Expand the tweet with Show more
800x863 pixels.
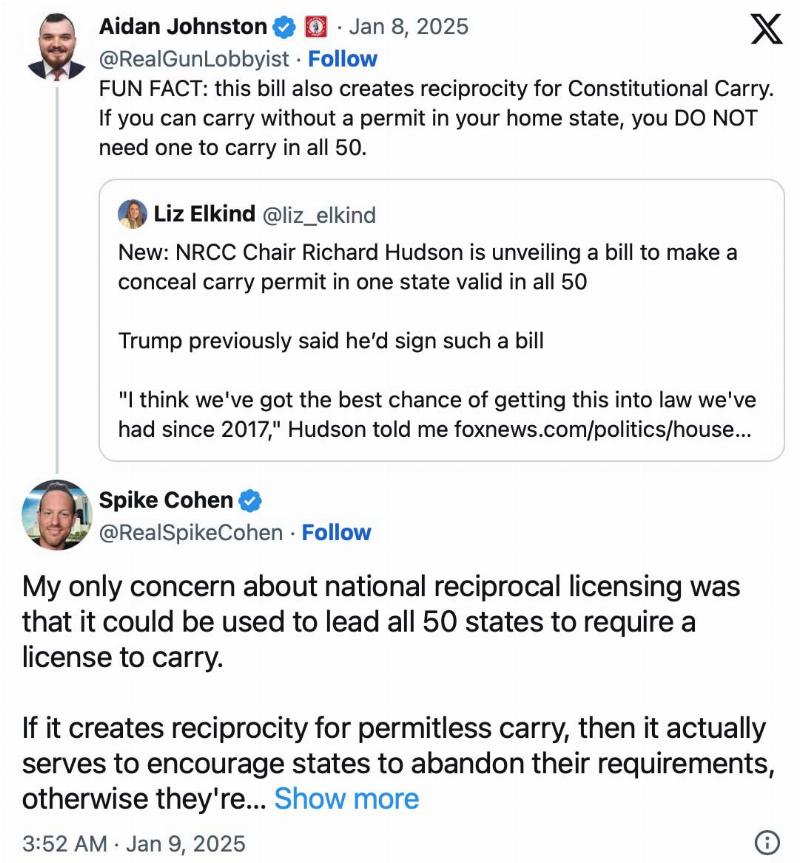click(346, 798)
